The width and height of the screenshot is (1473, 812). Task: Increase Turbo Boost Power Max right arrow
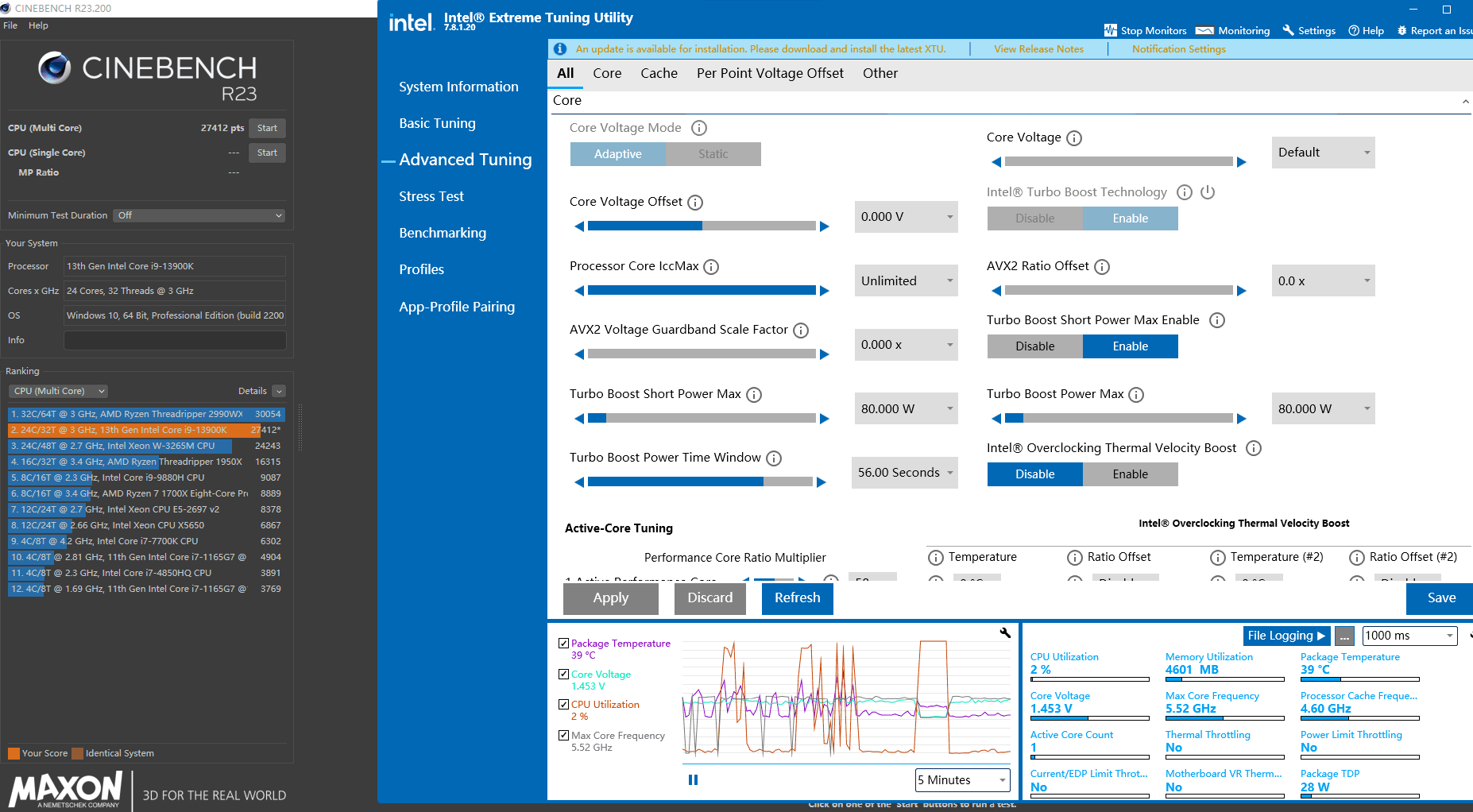tap(1242, 419)
